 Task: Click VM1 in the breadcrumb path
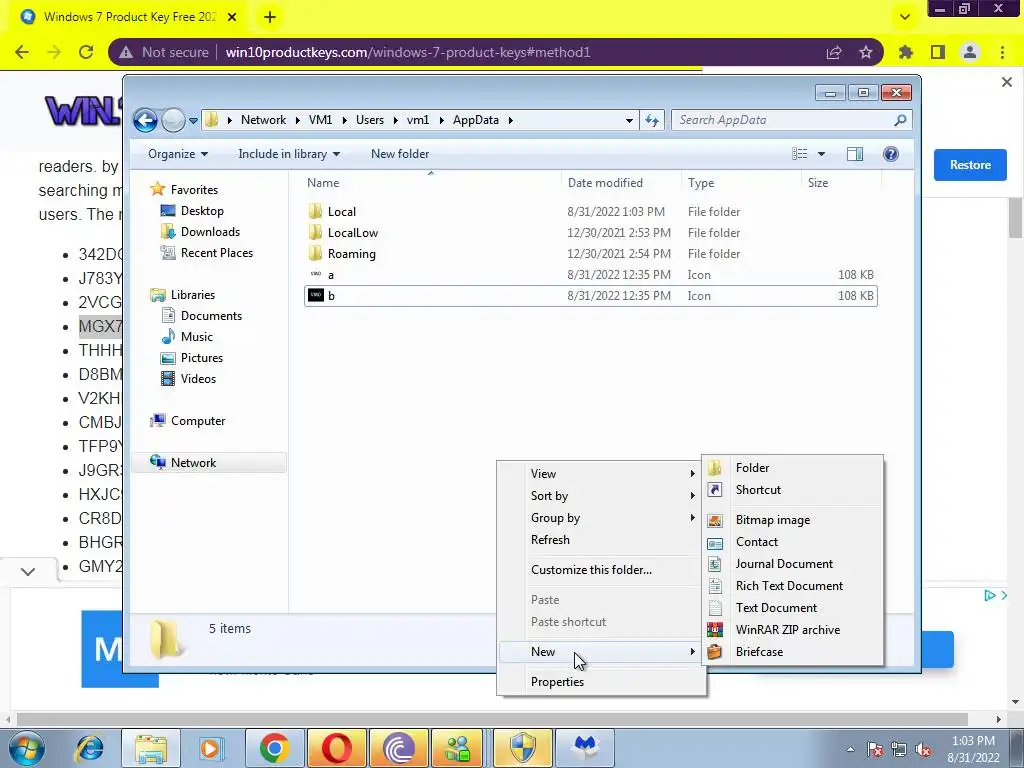pyautogui.click(x=321, y=120)
